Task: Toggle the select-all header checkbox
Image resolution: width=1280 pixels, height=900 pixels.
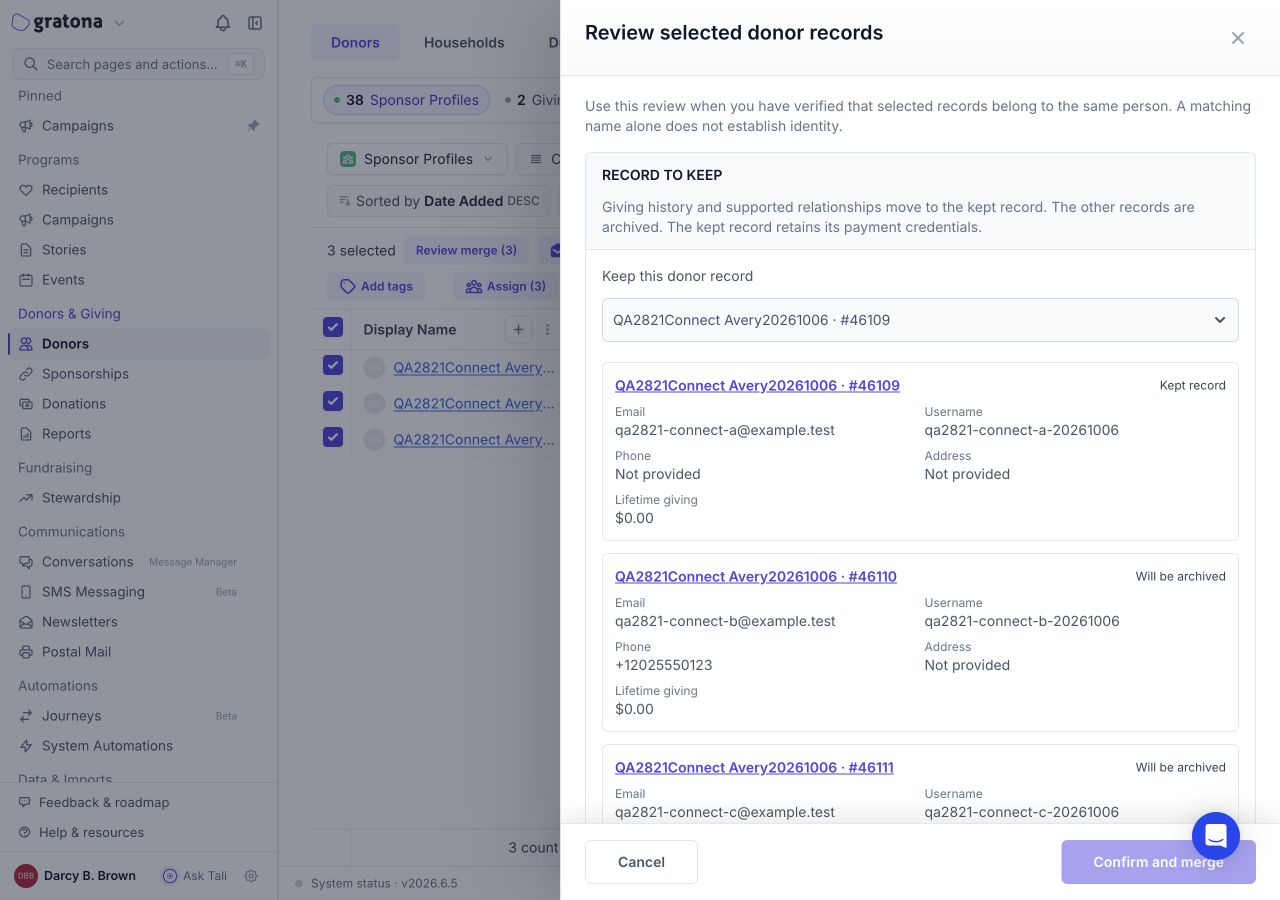Action: coord(333,327)
